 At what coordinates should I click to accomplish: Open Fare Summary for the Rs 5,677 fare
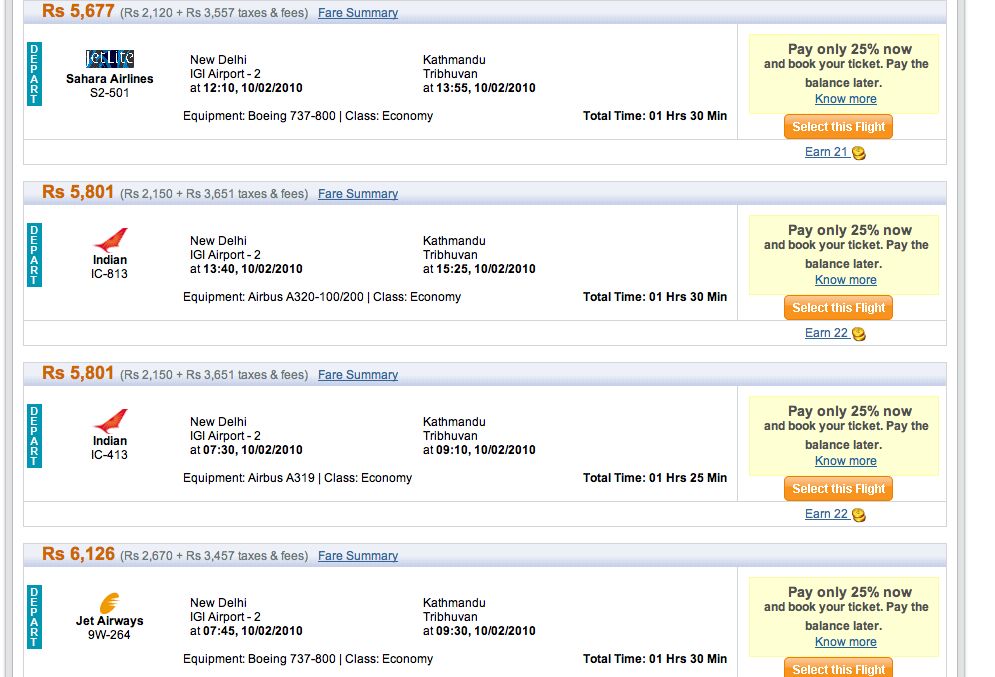coord(358,13)
